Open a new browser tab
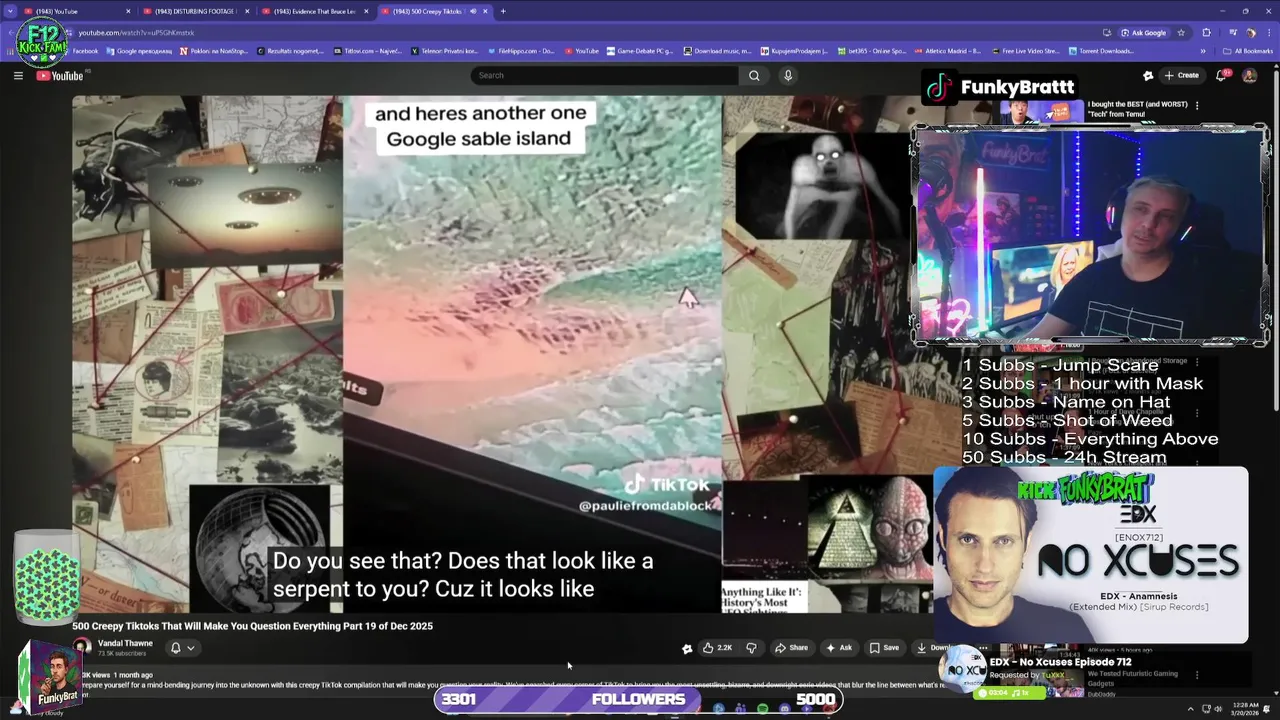1280x720 pixels. pyautogui.click(x=503, y=11)
